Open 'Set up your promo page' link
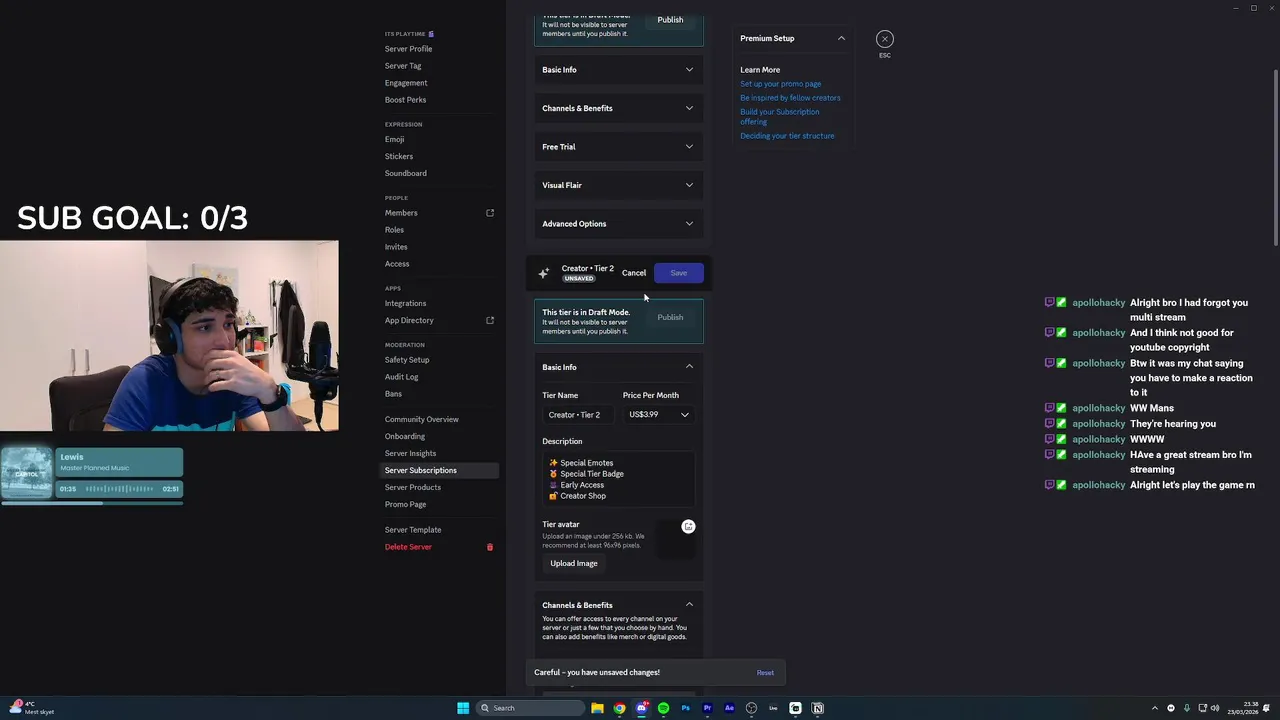The image size is (1280, 720). coord(780,84)
